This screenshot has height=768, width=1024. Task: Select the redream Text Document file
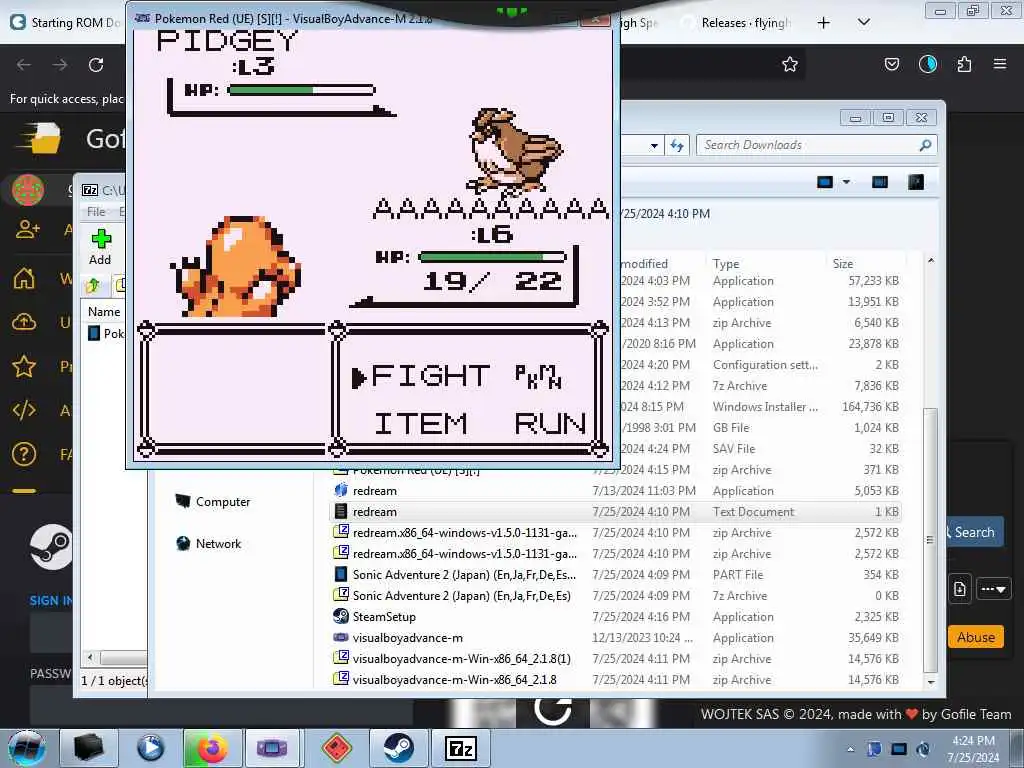(616, 511)
